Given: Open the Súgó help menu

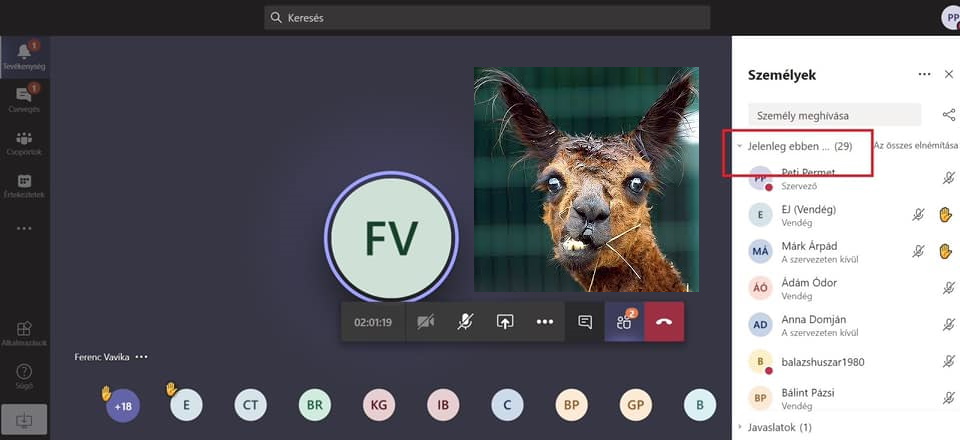Looking at the screenshot, I should [x=24, y=376].
